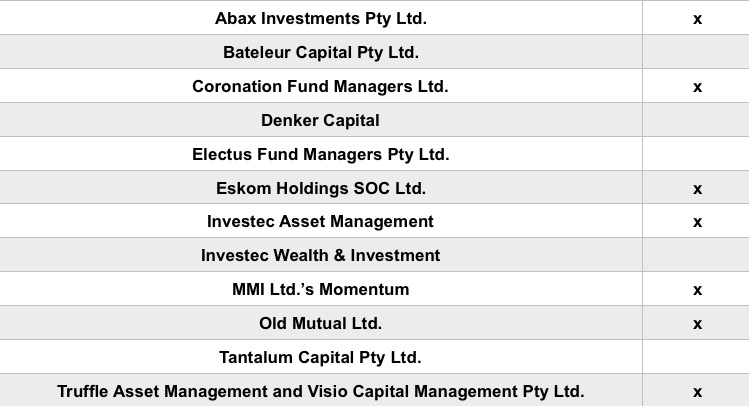
Task: Click the Denker Capital cell
Action: [x=320, y=120]
